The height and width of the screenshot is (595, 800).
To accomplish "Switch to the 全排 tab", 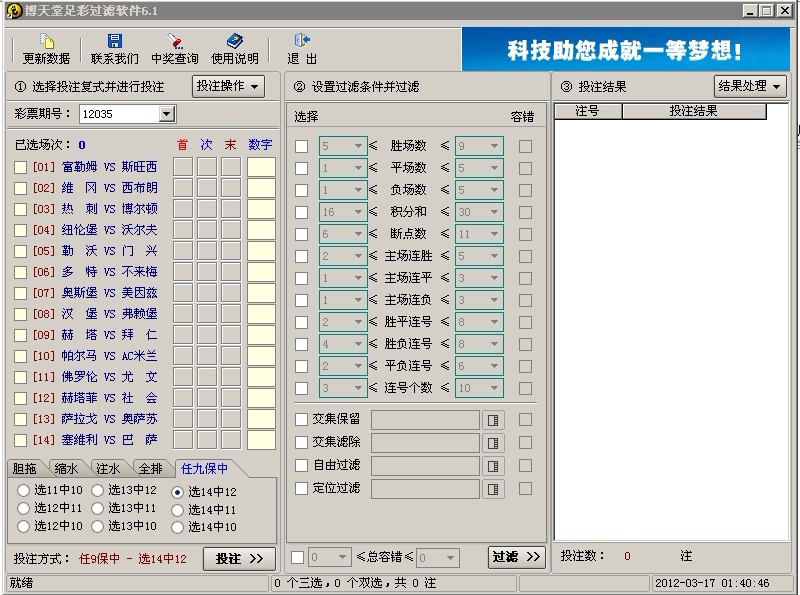I will click(150, 468).
